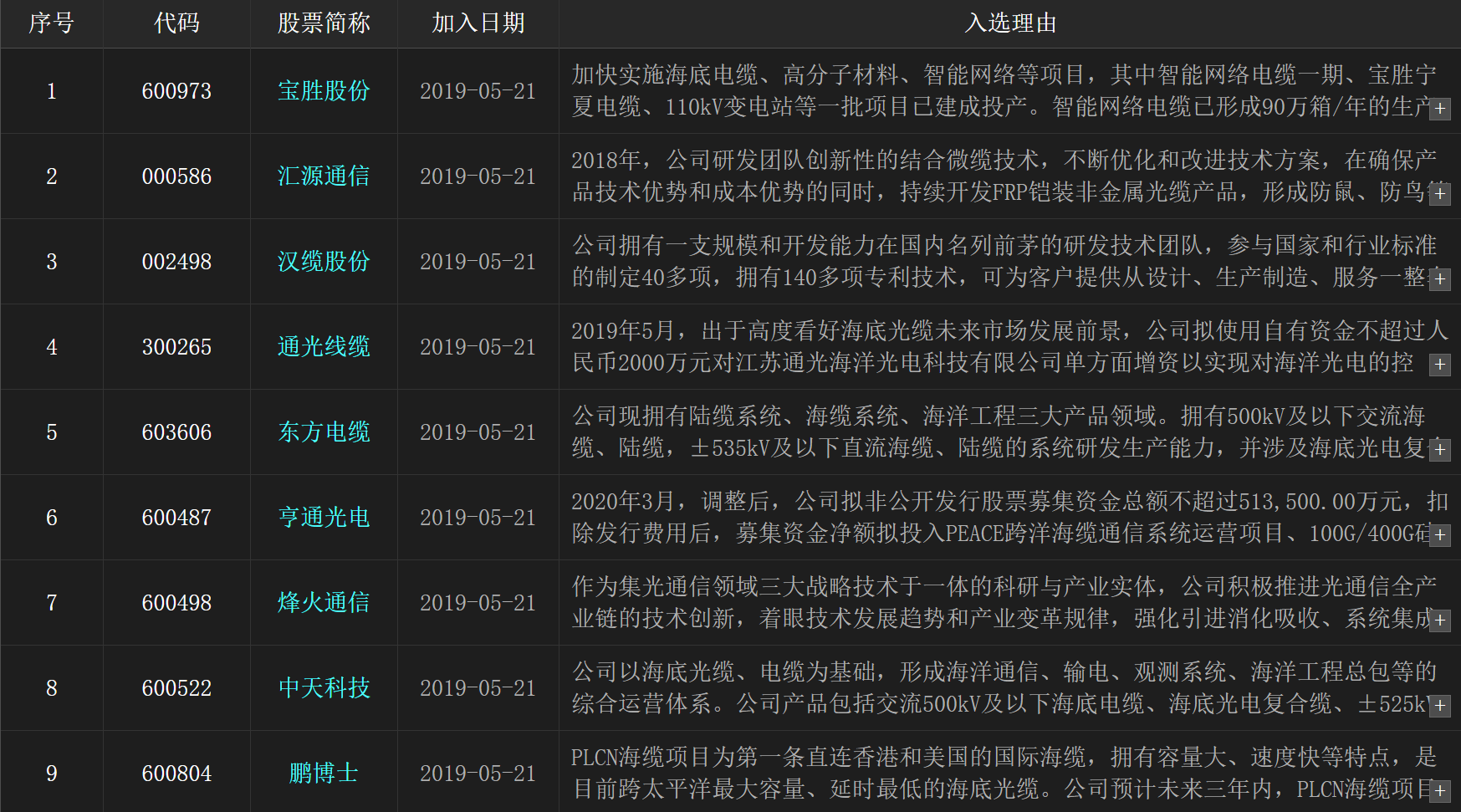Expand the reason text for 通光线缆 row
This screenshot has height=812, width=1461.
1439,365
